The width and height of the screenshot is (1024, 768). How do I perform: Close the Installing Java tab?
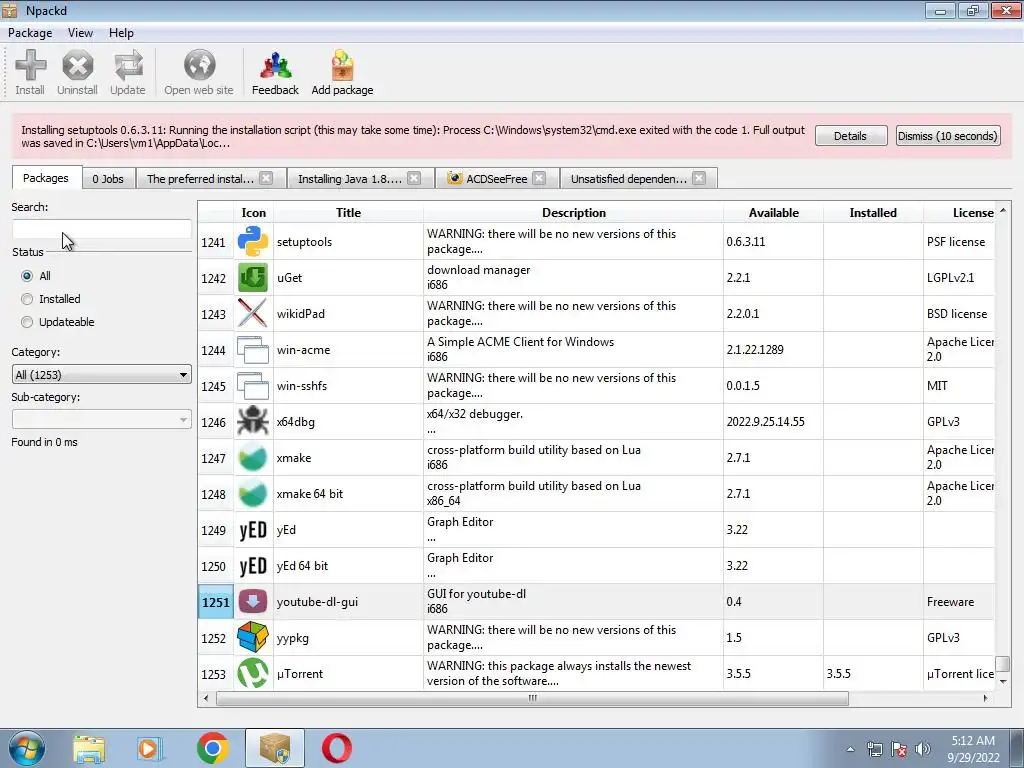point(414,178)
